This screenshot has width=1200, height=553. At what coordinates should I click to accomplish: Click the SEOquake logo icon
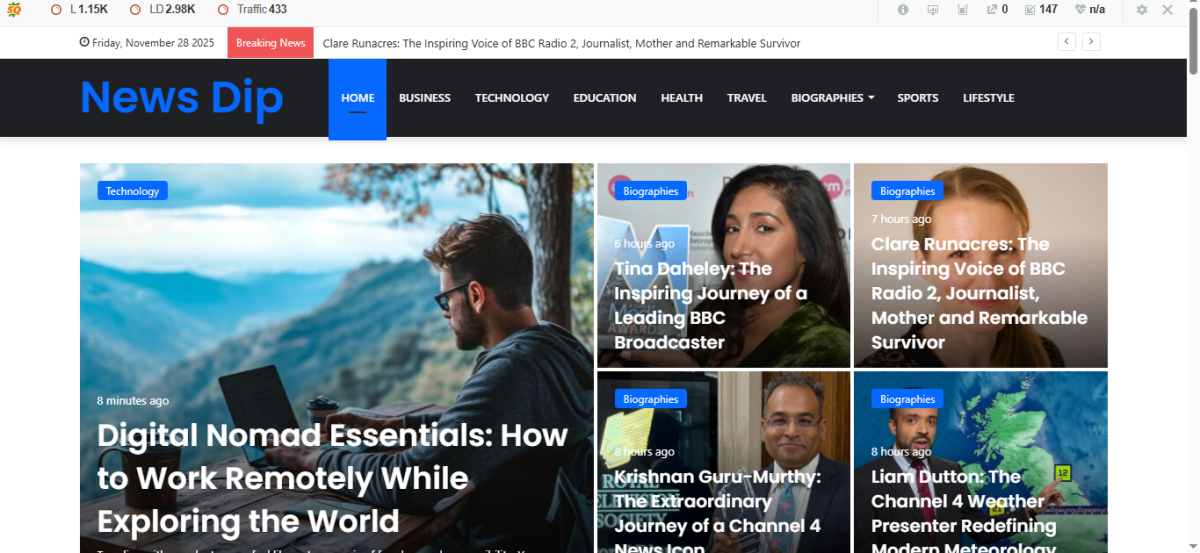pyautogui.click(x=14, y=10)
